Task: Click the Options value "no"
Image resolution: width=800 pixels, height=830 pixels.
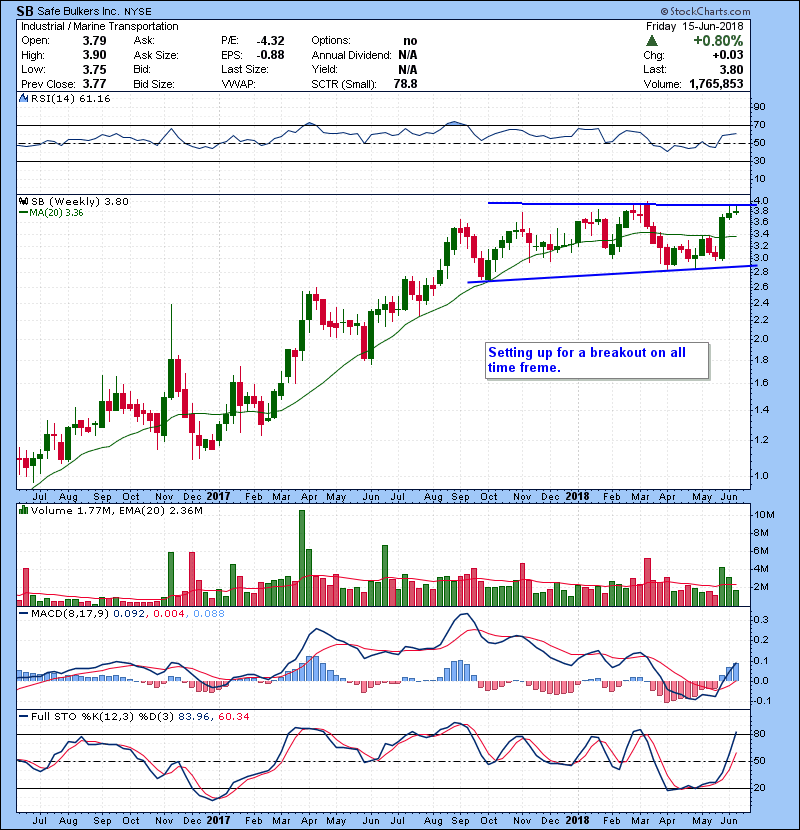Action: coord(410,41)
